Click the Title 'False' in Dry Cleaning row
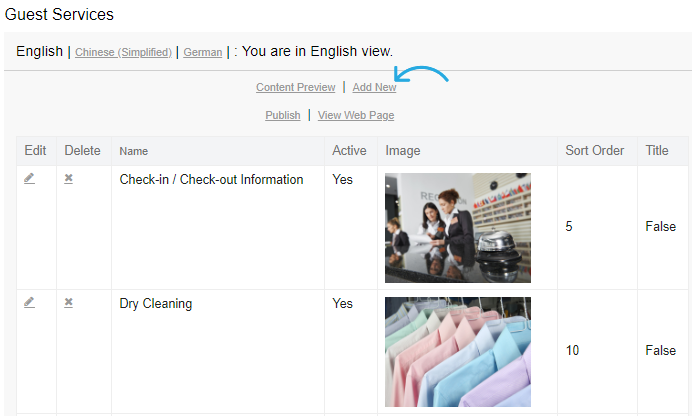 pyautogui.click(x=660, y=351)
